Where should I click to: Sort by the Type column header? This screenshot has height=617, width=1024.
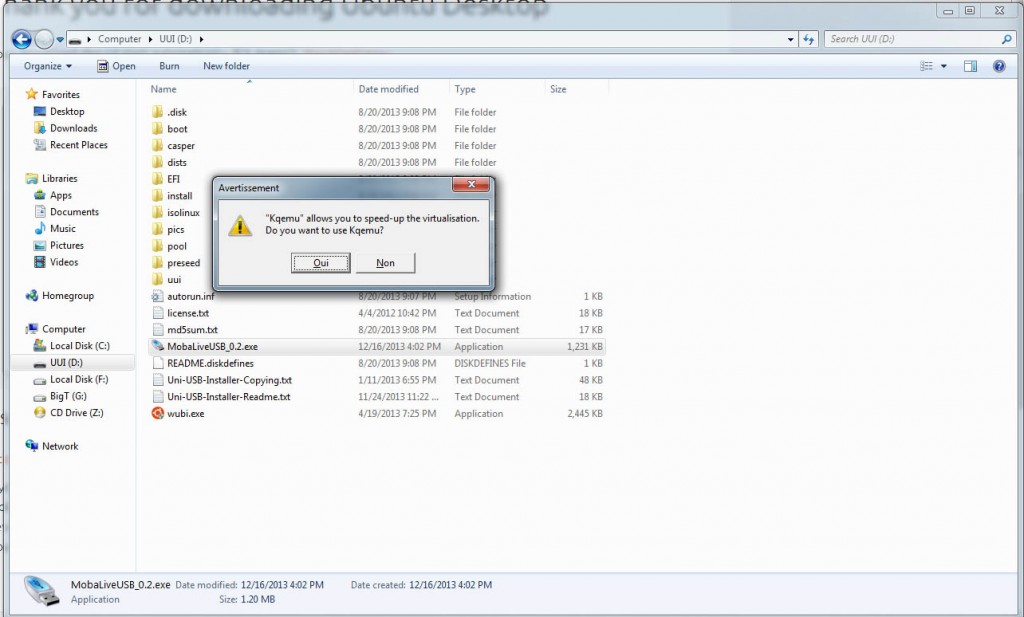(x=465, y=89)
